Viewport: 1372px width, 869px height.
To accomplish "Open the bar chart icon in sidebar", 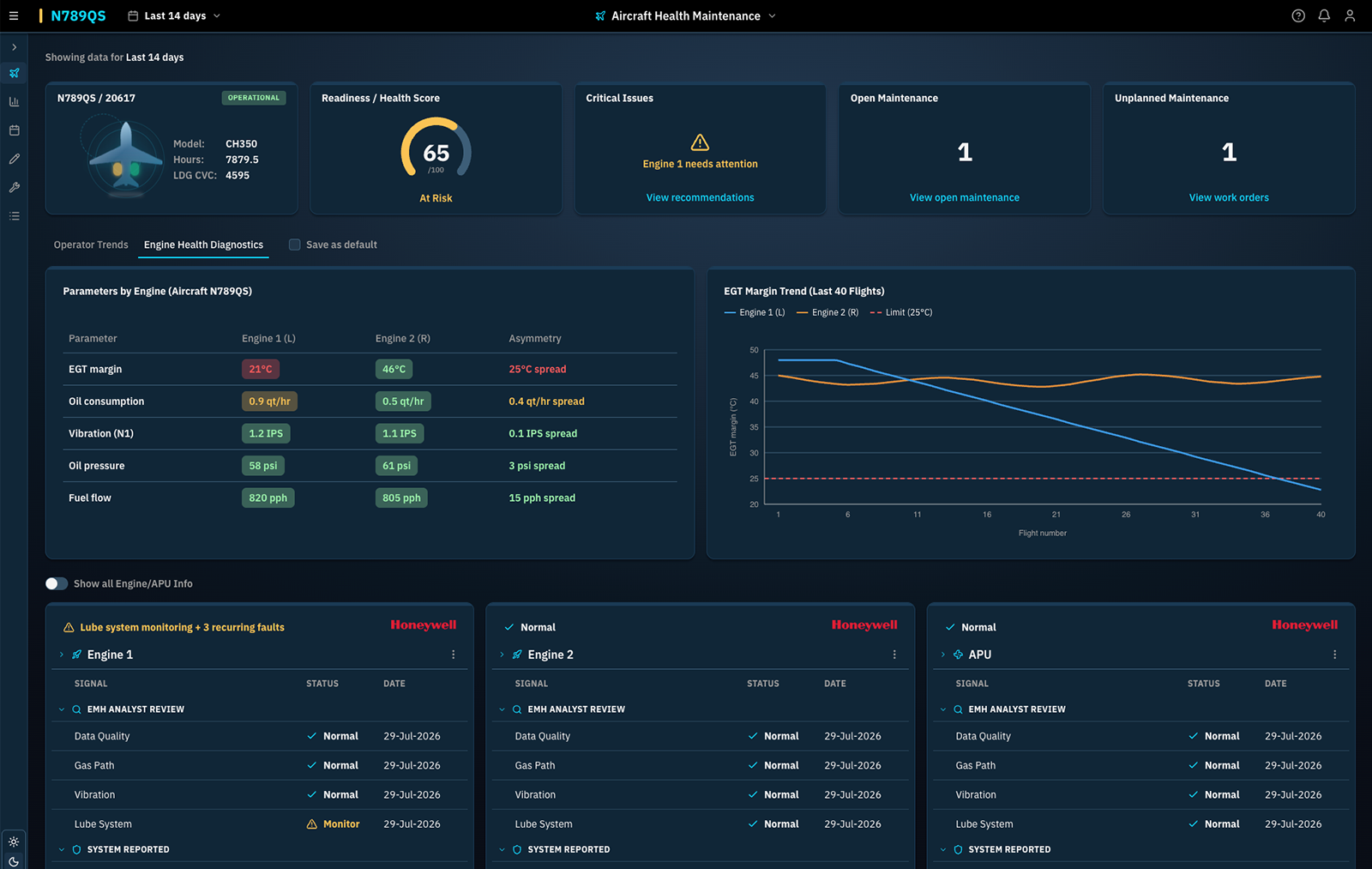I will click(x=15, y=101).
